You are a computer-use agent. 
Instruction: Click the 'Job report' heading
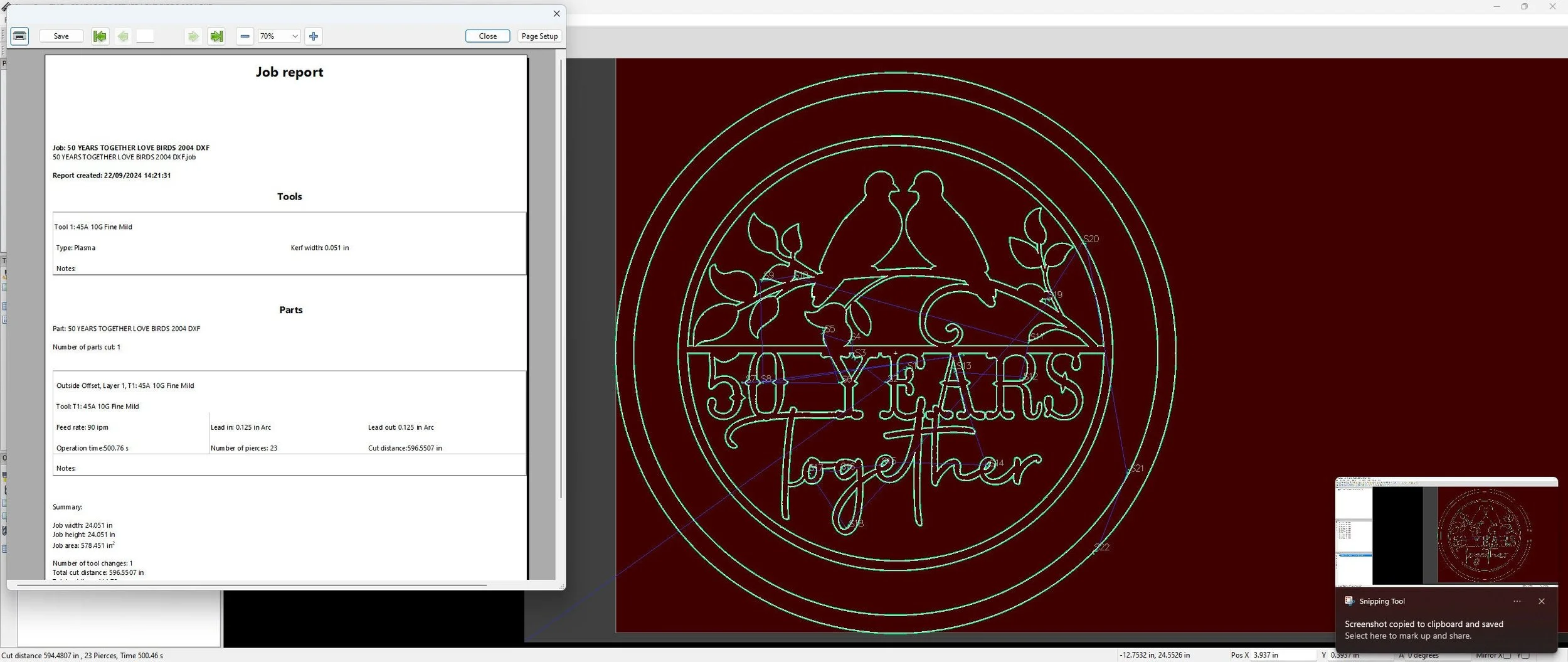(289, 72)
